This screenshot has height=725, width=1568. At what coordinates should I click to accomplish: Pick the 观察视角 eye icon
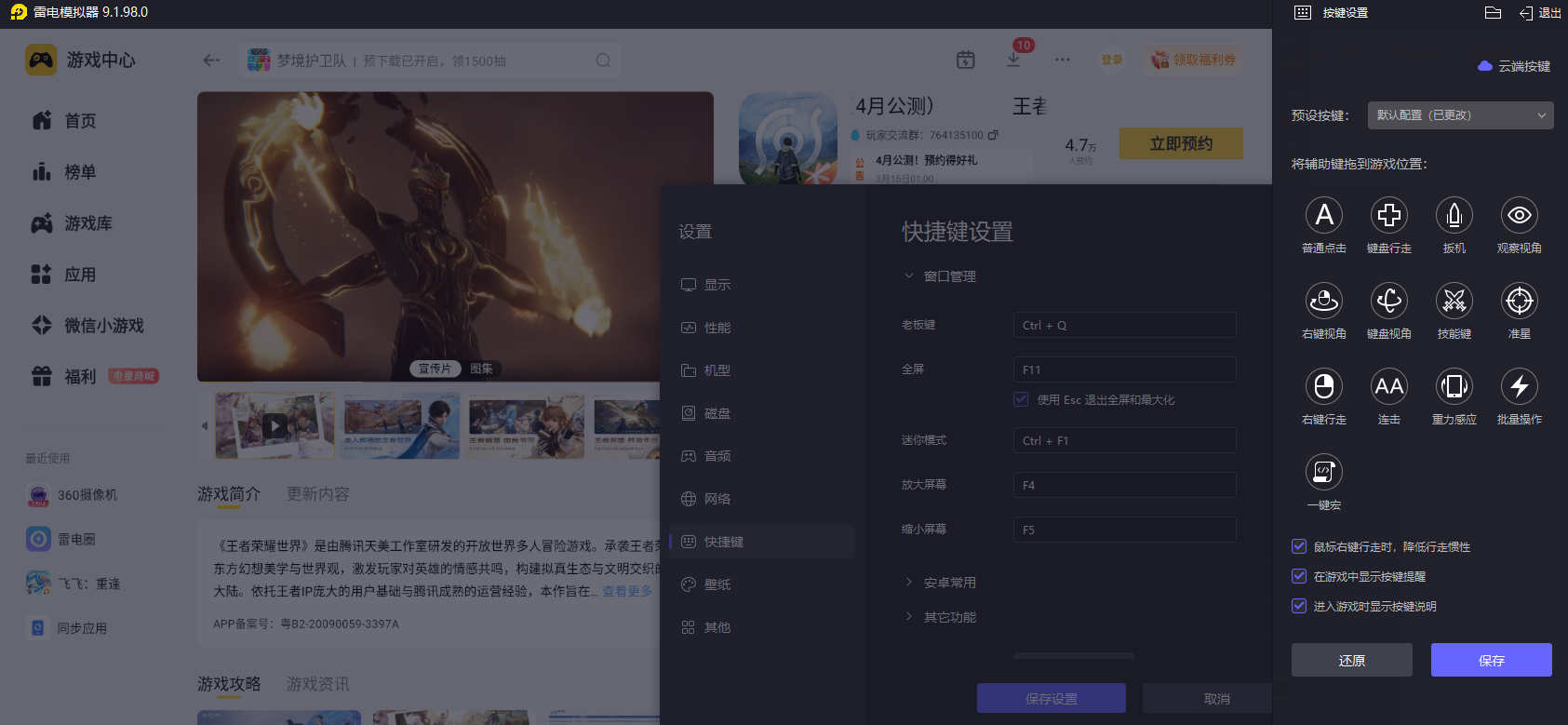1520,215
